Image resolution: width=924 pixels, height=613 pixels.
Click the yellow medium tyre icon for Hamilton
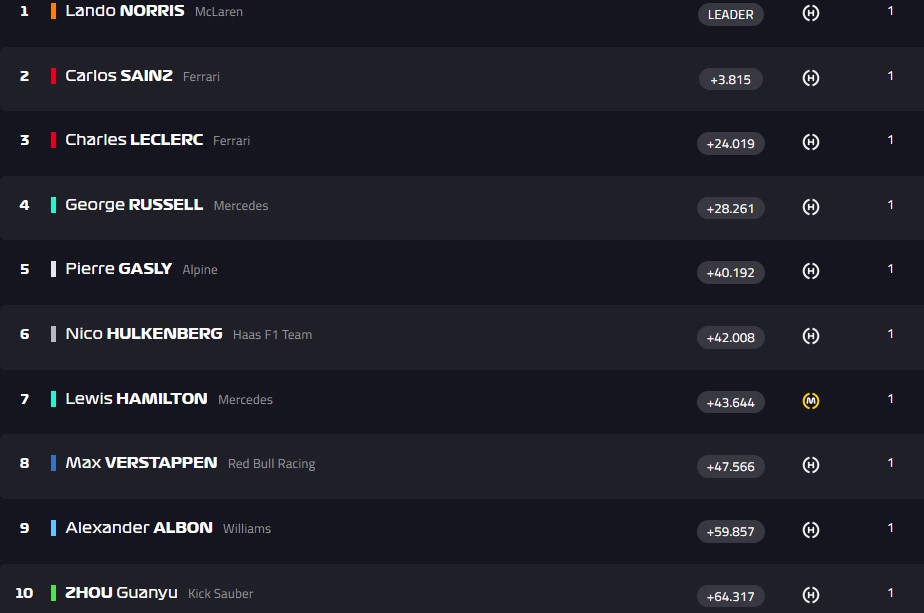pos(811,401)
